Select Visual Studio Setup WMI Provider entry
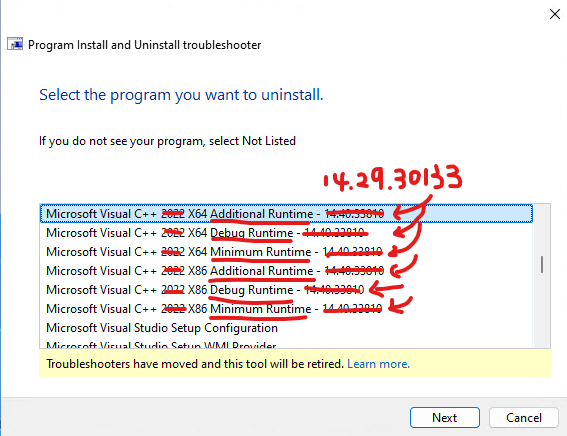This screenshot has height=436, width=567. pyautogui.click(x=286, y=343)
